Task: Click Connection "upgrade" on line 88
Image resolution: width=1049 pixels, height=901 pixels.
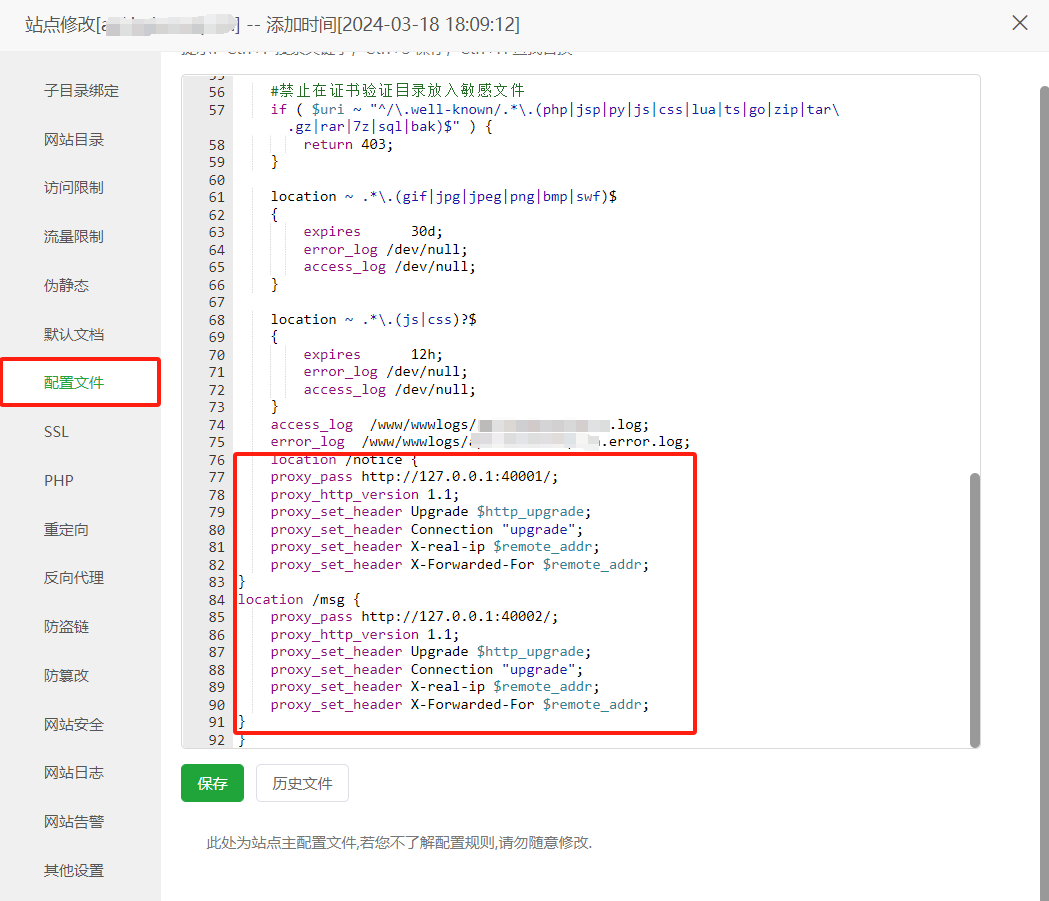Action: (427, 670)
